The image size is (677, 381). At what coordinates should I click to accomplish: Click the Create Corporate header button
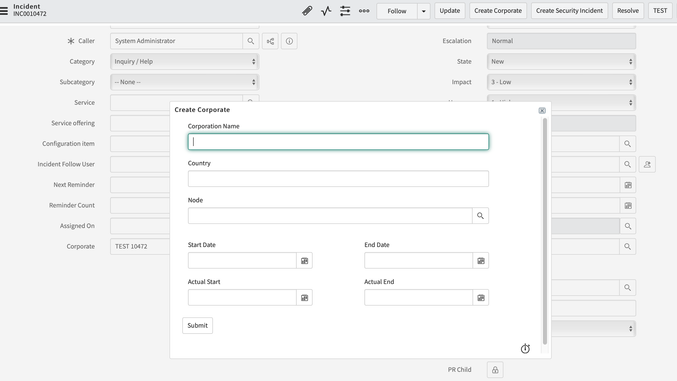pyautogui.click(x=498, y=11)
